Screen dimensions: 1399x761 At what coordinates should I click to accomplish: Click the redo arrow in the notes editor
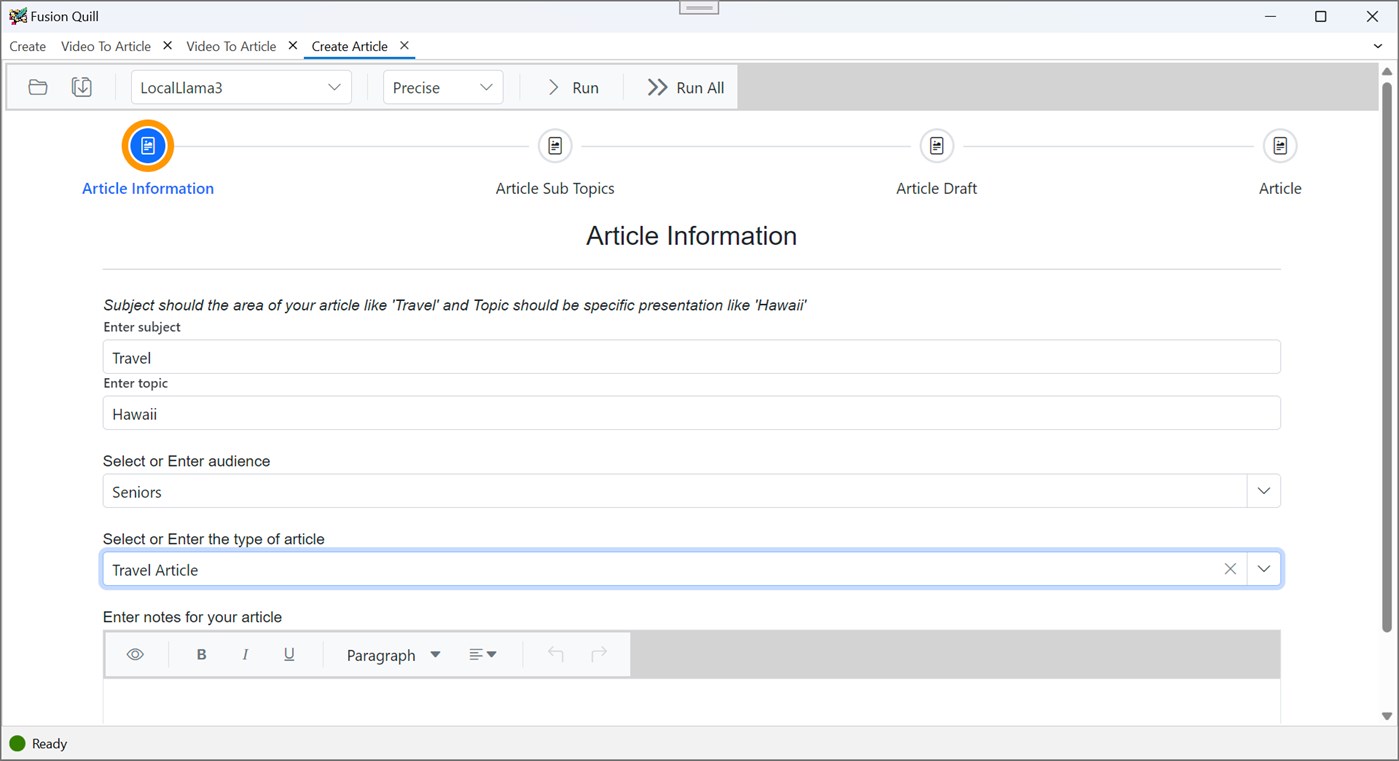(598, 654)
